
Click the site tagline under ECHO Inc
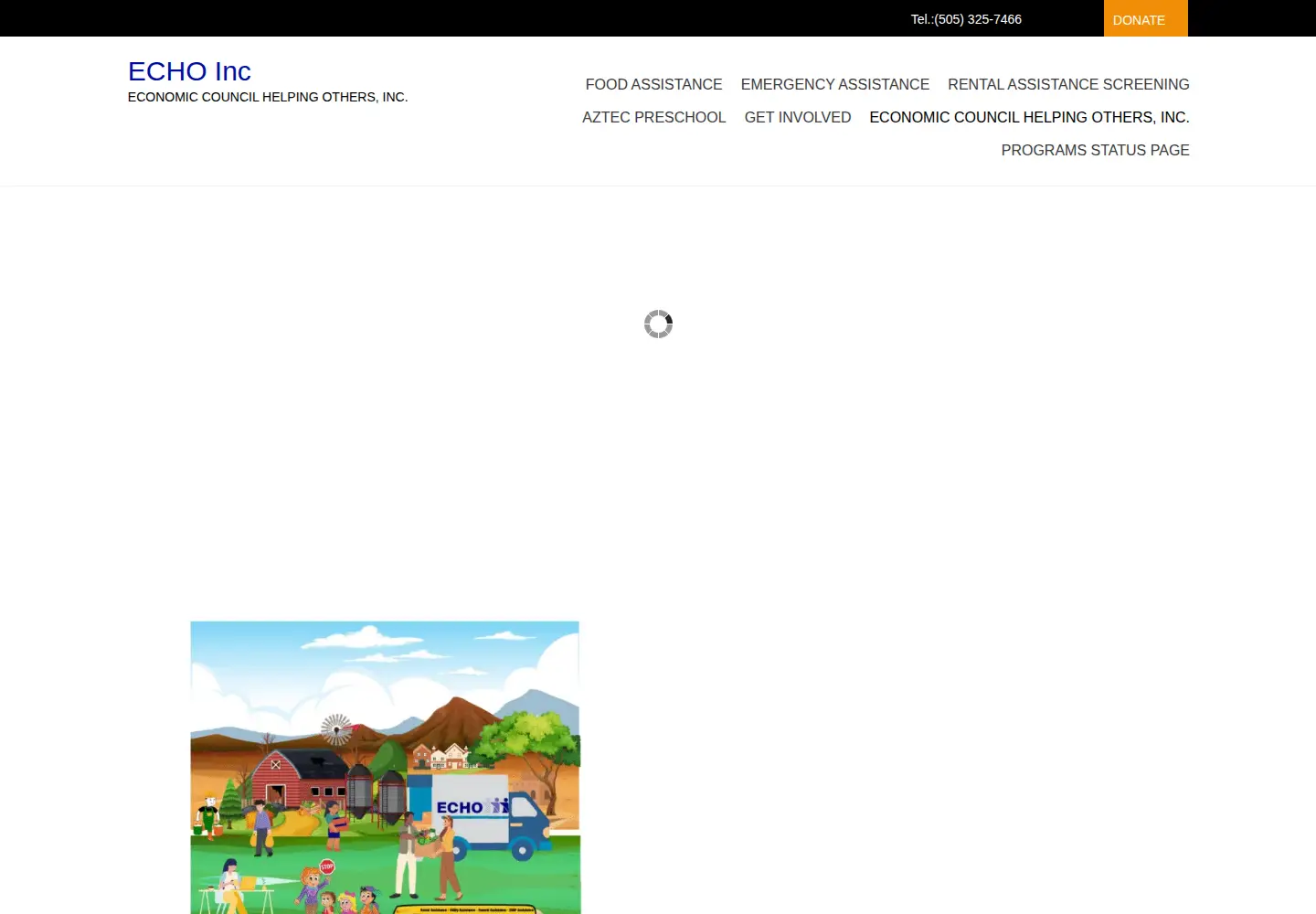click(268, 97)
